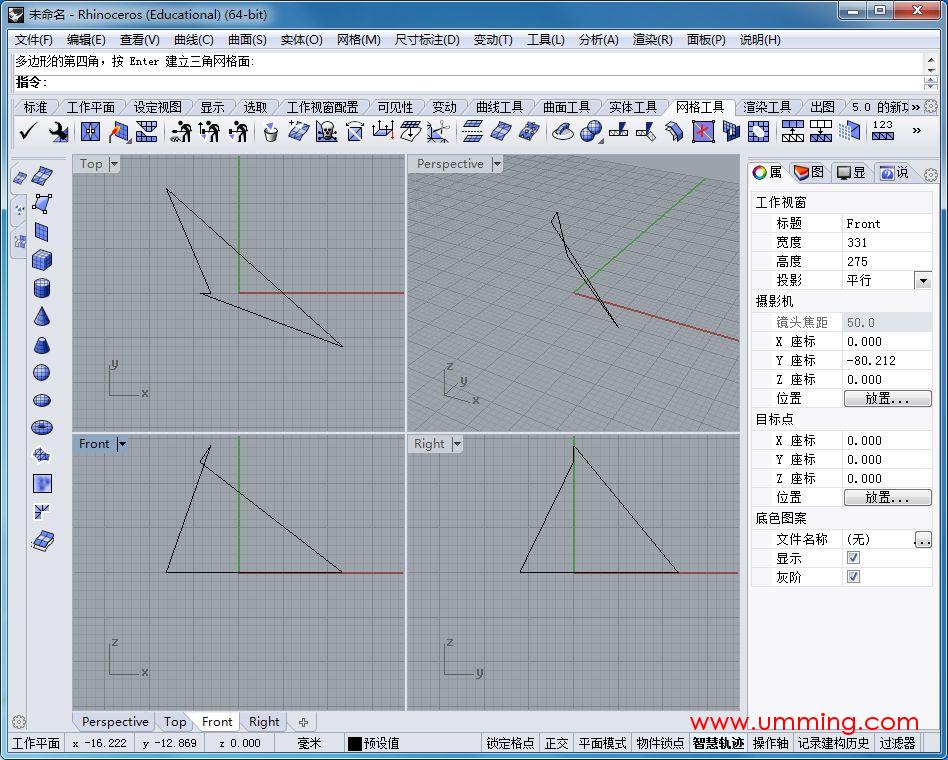This screenshot has height=760, width=948.
Task: Click the bucket Fill Mesh Holes icon
Action: (x=271, y=131)
